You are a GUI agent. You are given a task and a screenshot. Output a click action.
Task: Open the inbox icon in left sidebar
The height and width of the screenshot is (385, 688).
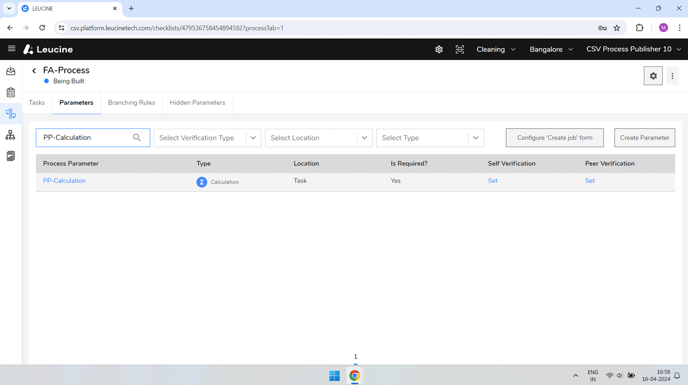click(11, 71)
